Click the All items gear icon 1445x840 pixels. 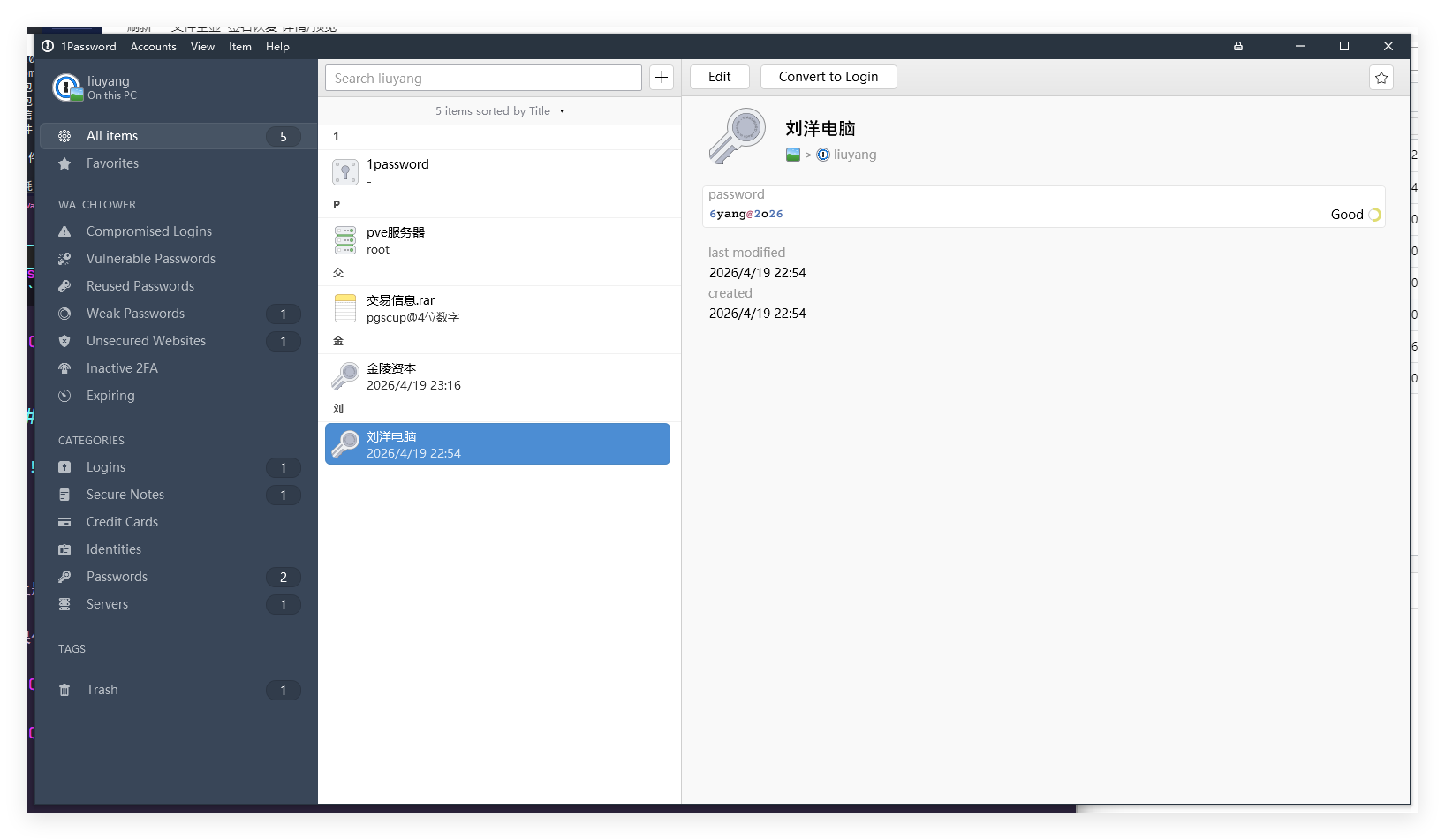click(64, 136)
